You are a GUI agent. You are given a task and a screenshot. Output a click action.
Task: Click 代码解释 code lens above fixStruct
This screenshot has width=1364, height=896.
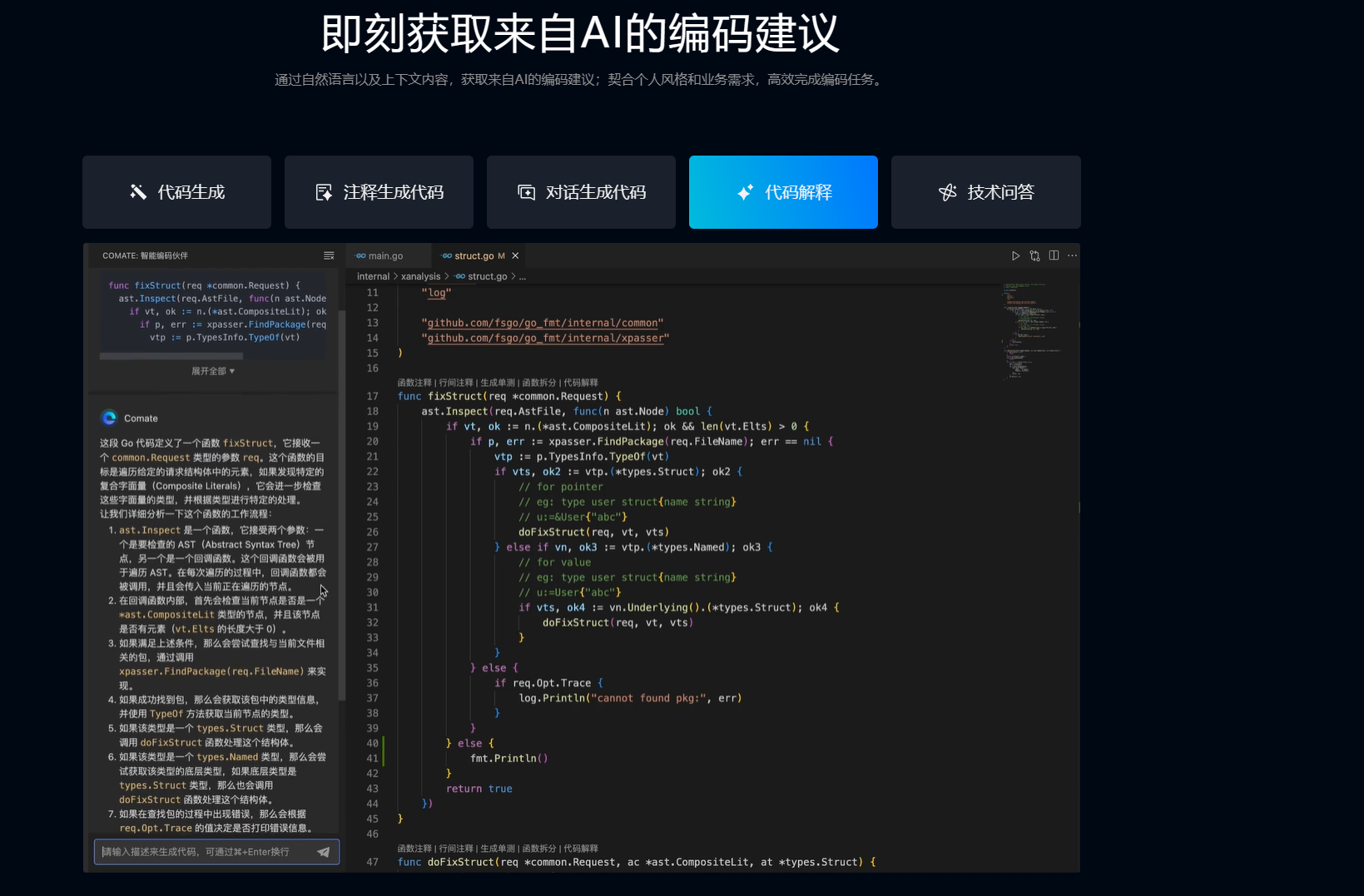pyautogui.click(x=581, y=383)
